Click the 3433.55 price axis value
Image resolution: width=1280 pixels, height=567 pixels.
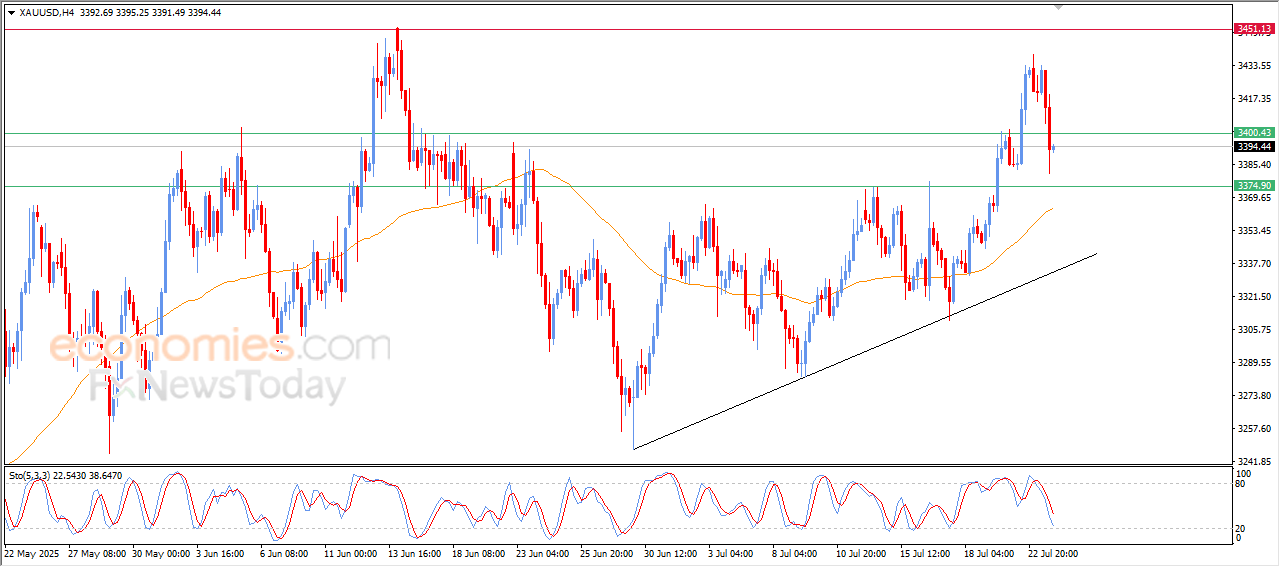click(x=1254, y=66)
